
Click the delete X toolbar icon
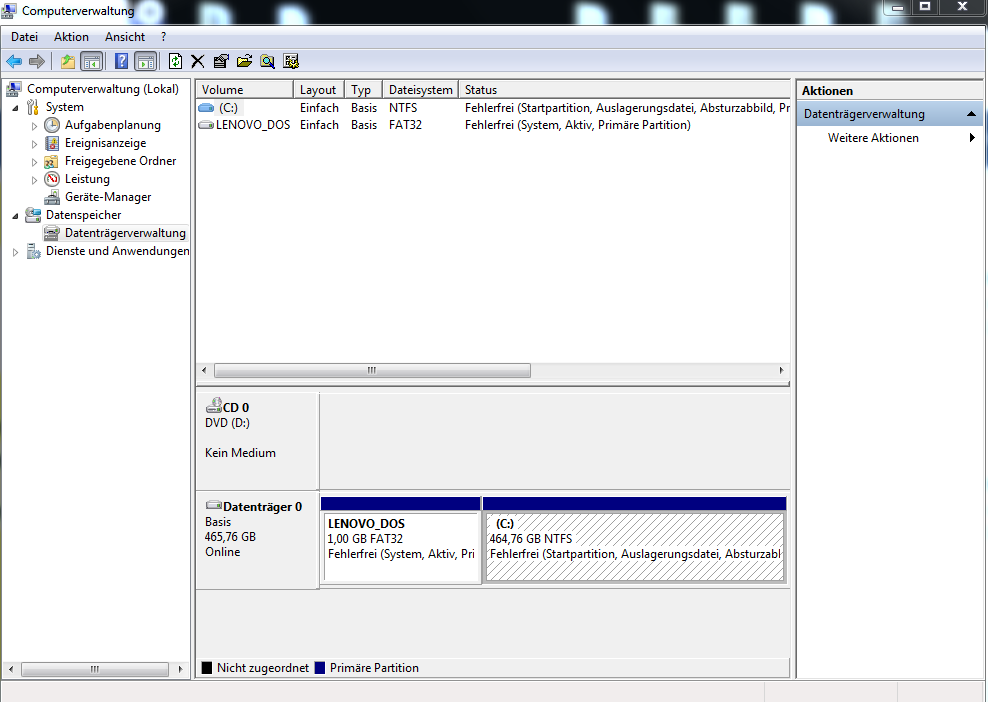pos(198,61)
